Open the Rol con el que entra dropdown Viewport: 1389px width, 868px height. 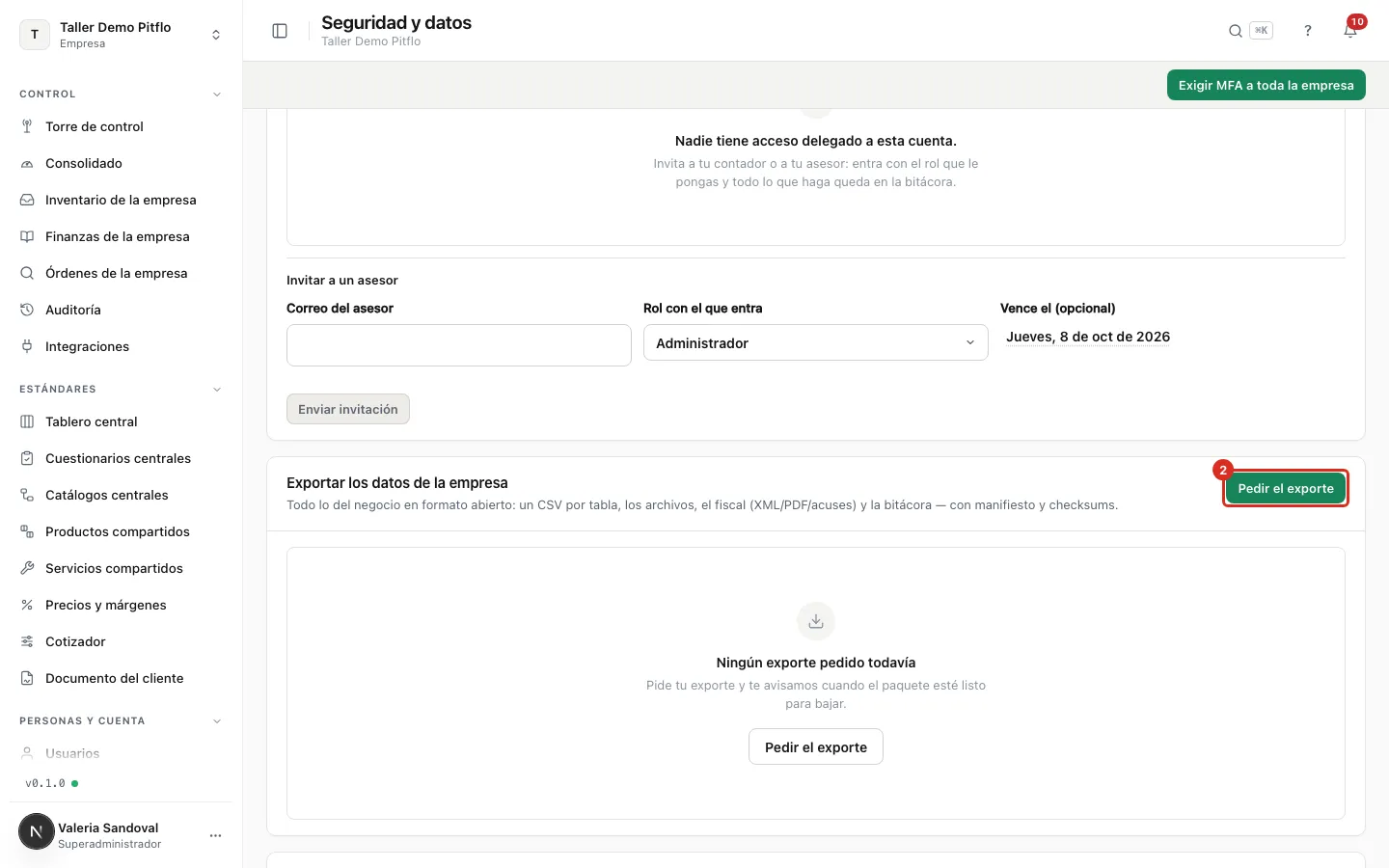point(816,343)
